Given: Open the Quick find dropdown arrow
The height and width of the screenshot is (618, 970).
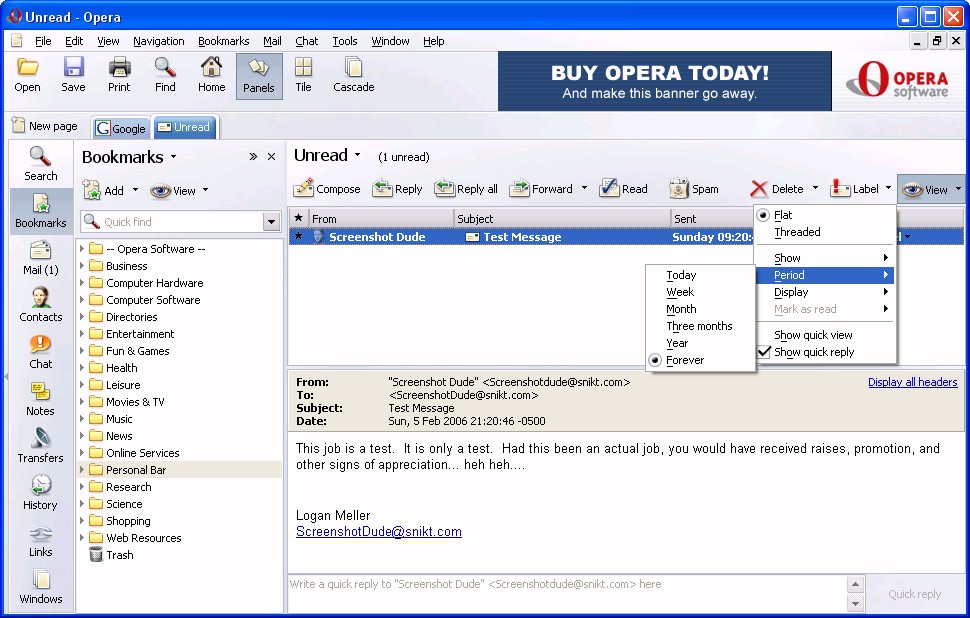Looking at the screenshot, I should pyautogui.click(x=271, y=222).
